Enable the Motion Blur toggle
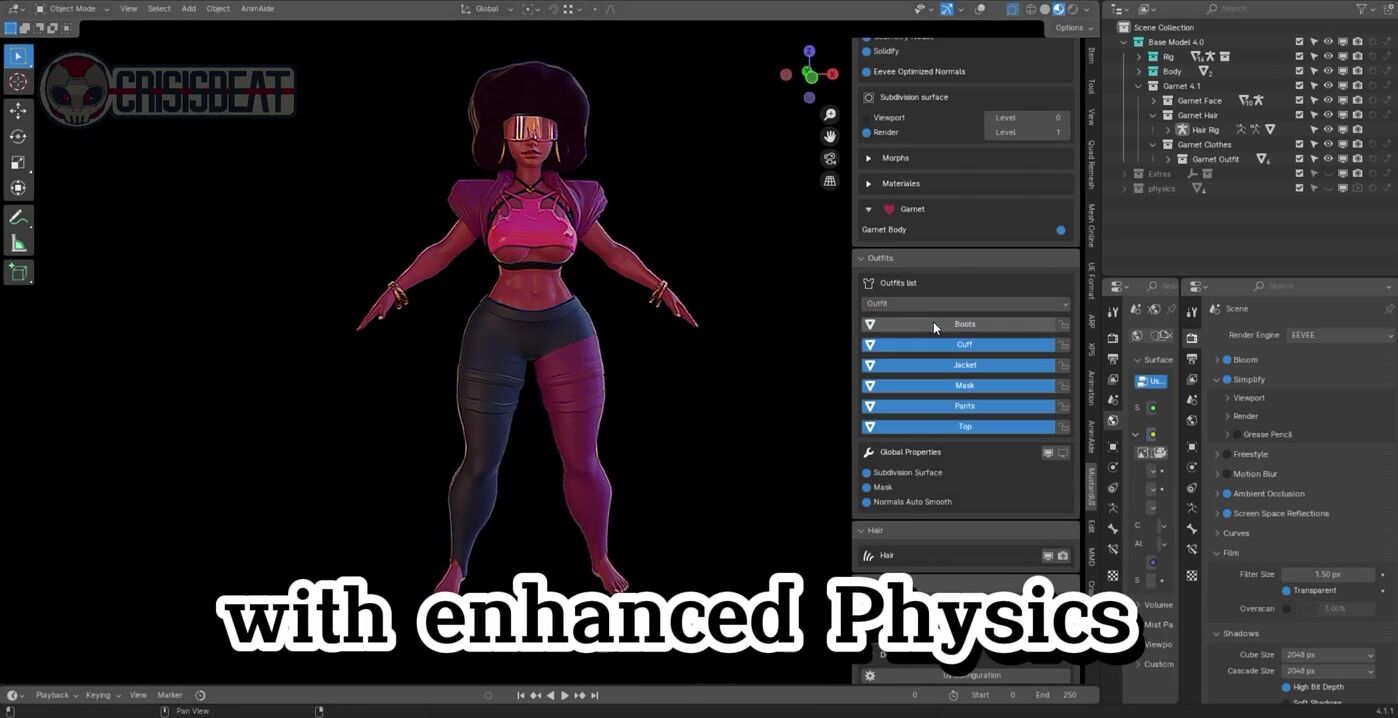1398x718 pixels. pos(1226,474)
